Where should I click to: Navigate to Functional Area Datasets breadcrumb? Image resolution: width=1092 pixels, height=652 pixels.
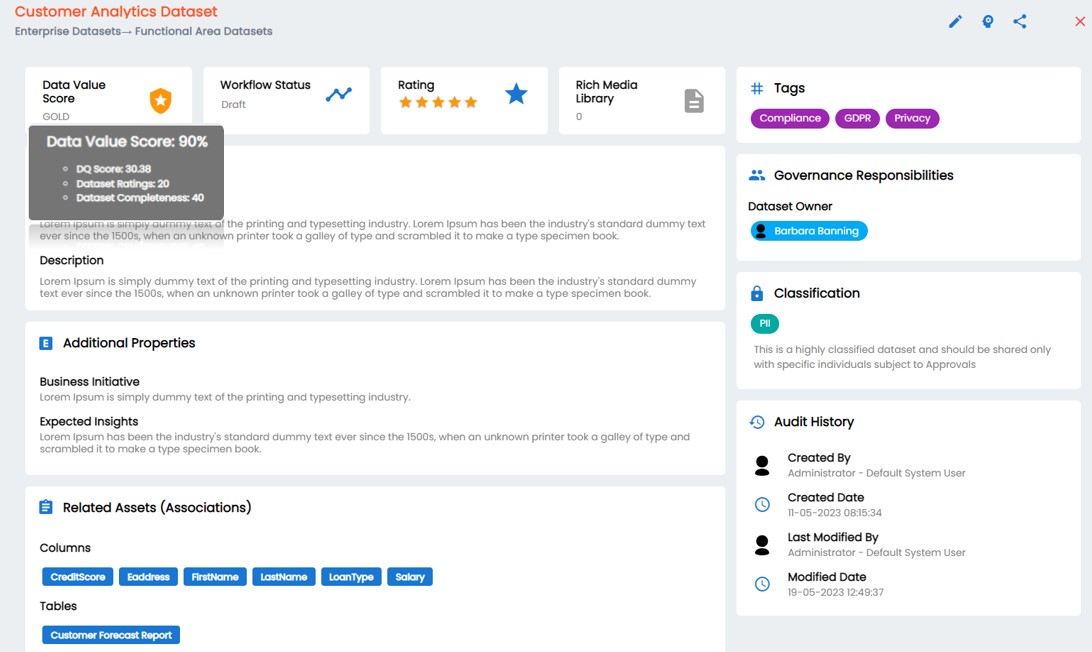(207, 31)
